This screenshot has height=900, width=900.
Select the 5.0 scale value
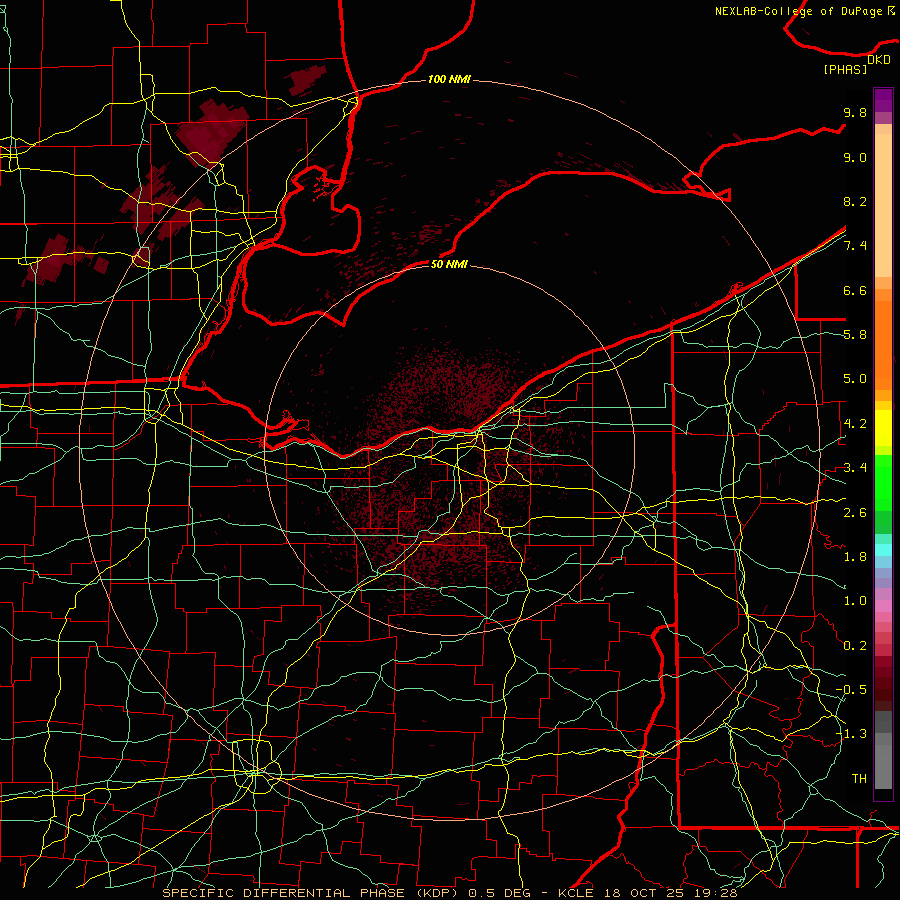click(x=855, y=379)
